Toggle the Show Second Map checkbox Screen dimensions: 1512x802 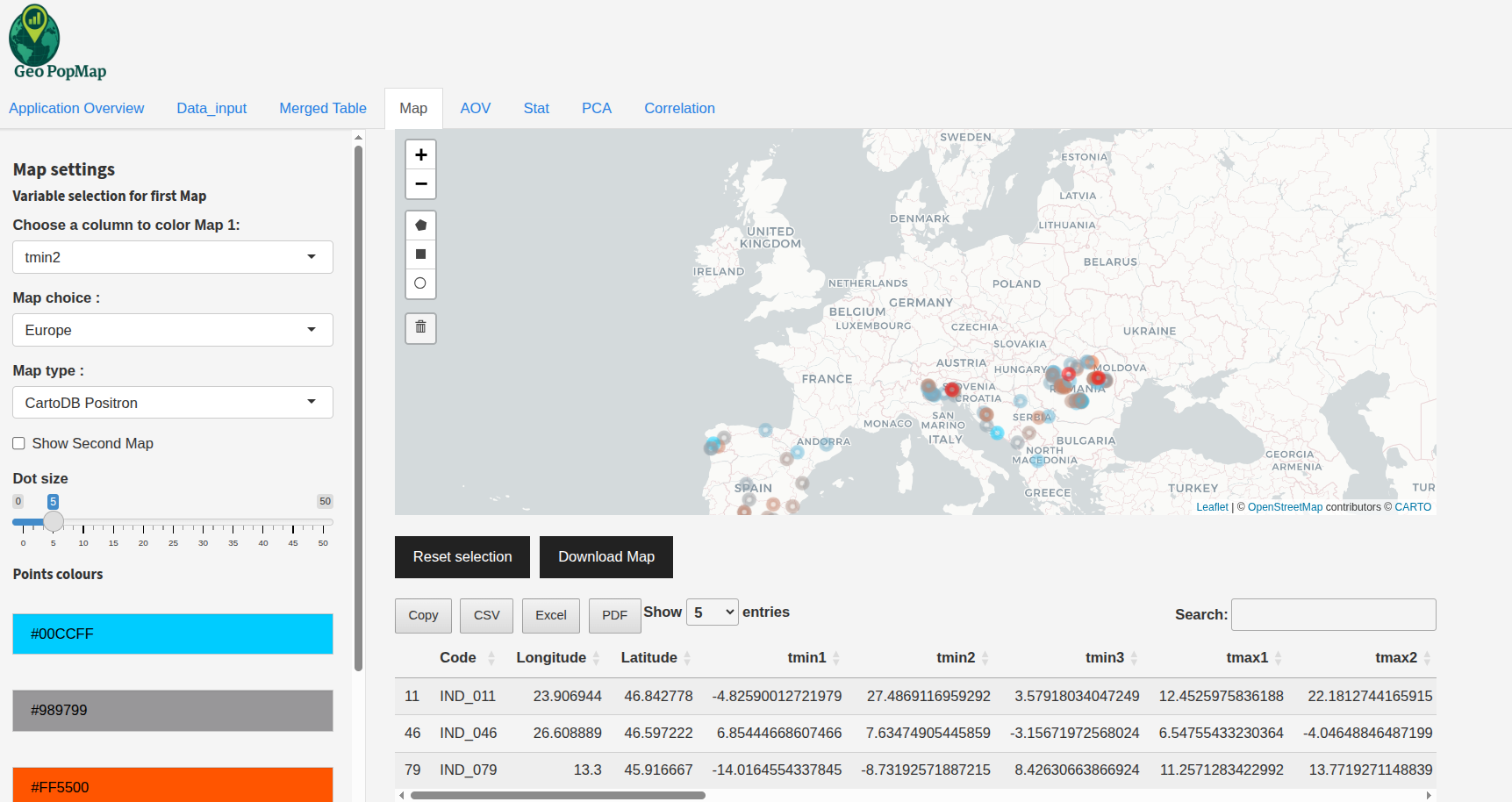pyautogui.click(x=18, y=443)
